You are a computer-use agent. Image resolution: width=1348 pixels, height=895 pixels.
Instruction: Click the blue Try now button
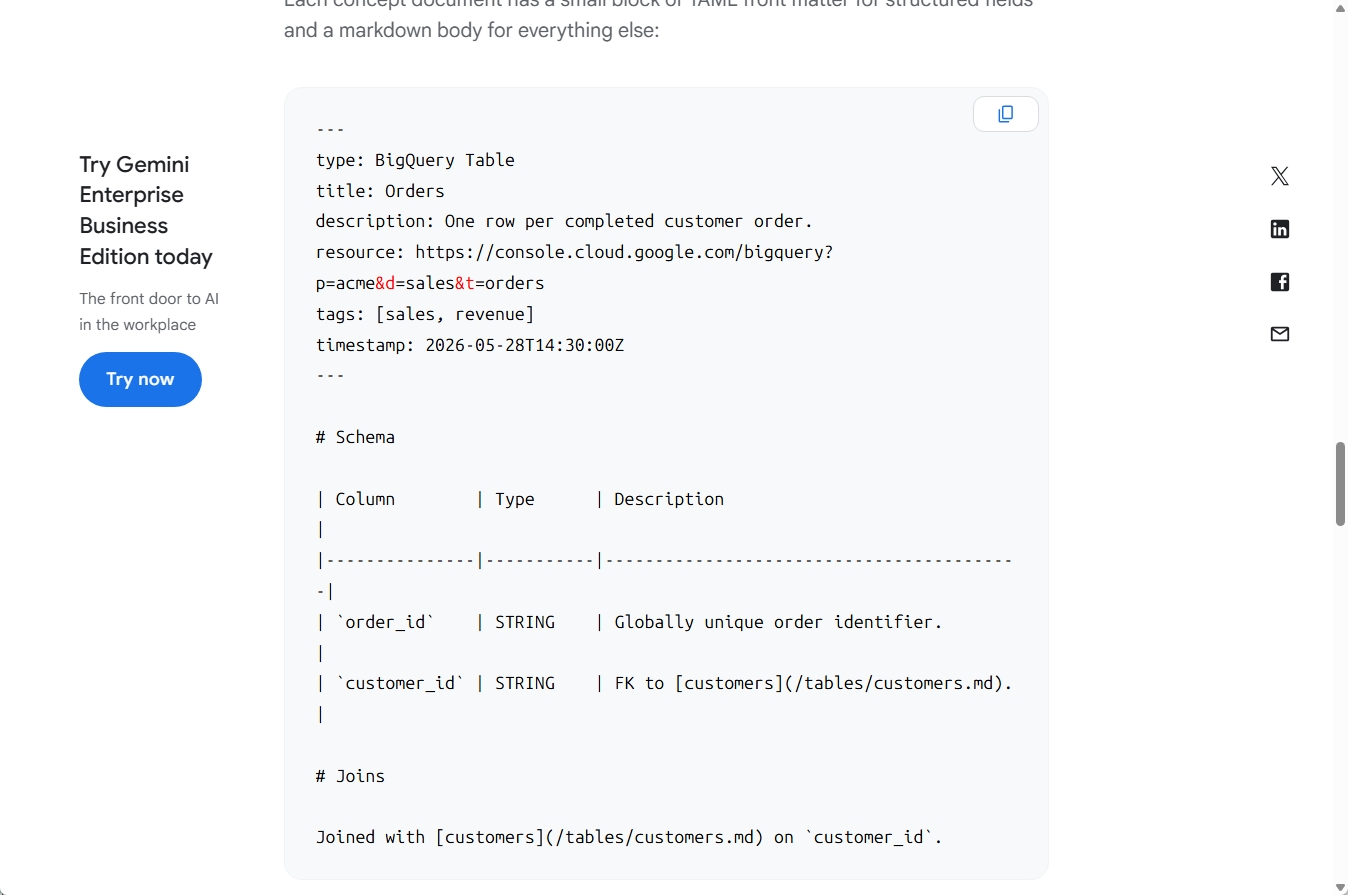pyautogui.click(x=140, y=379)
